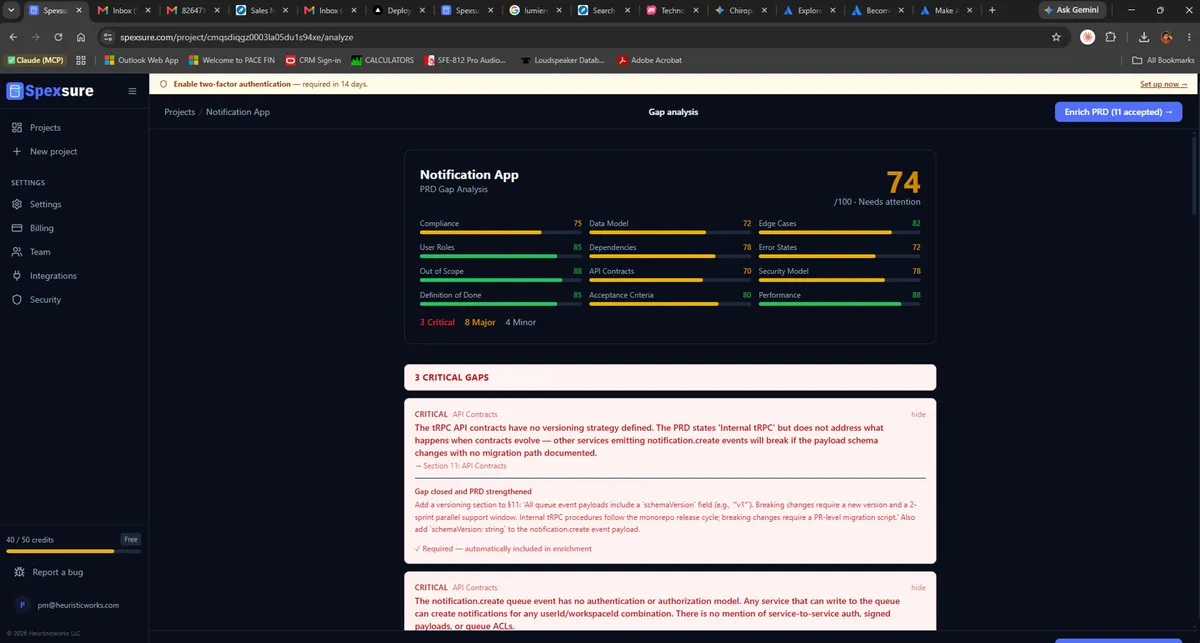
Task: Open the browser Extensions puzzle icon
Action: coord(1111,37)
